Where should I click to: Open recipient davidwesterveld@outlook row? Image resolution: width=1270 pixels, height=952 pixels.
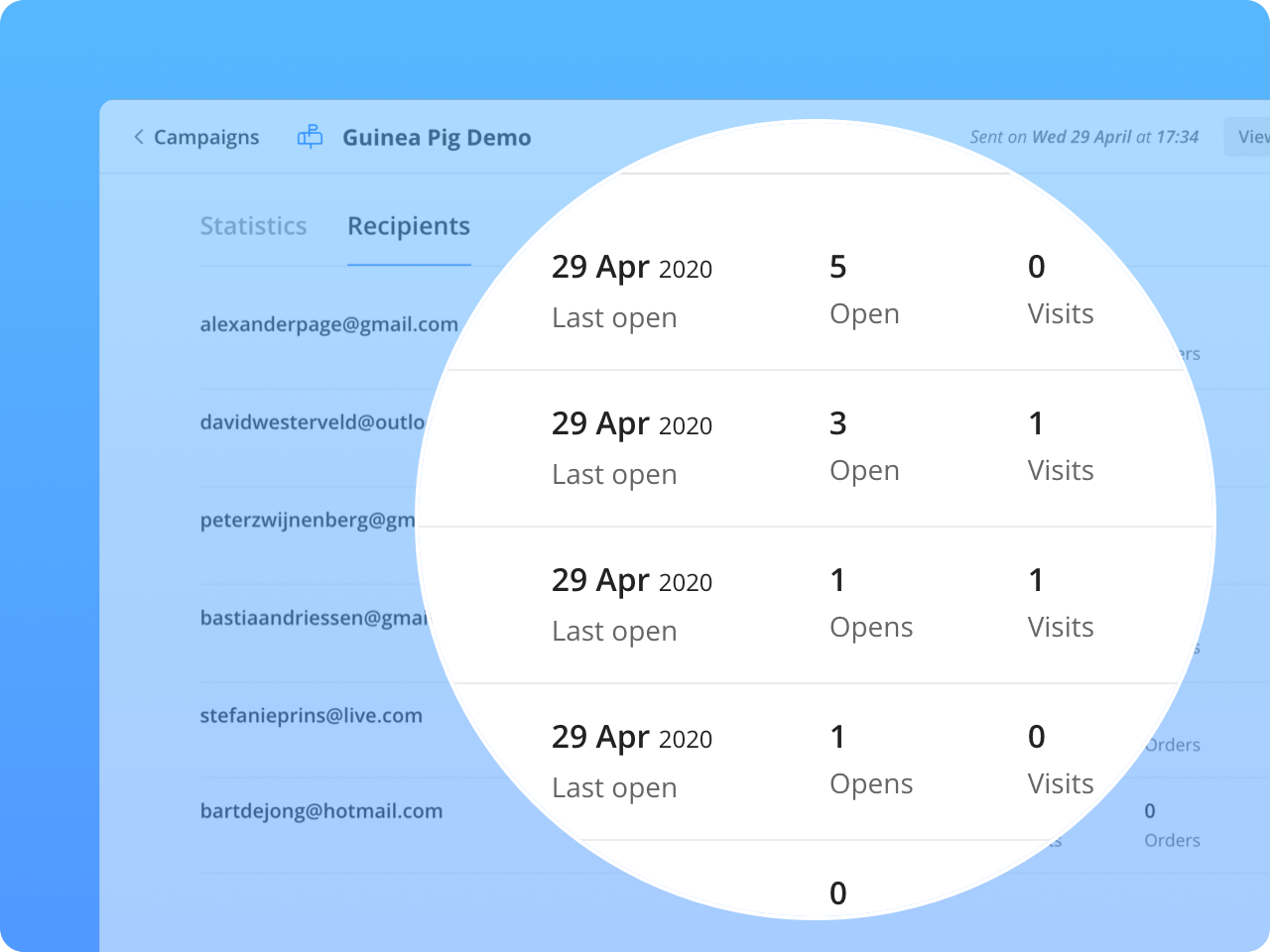click(x=313, y=422)
